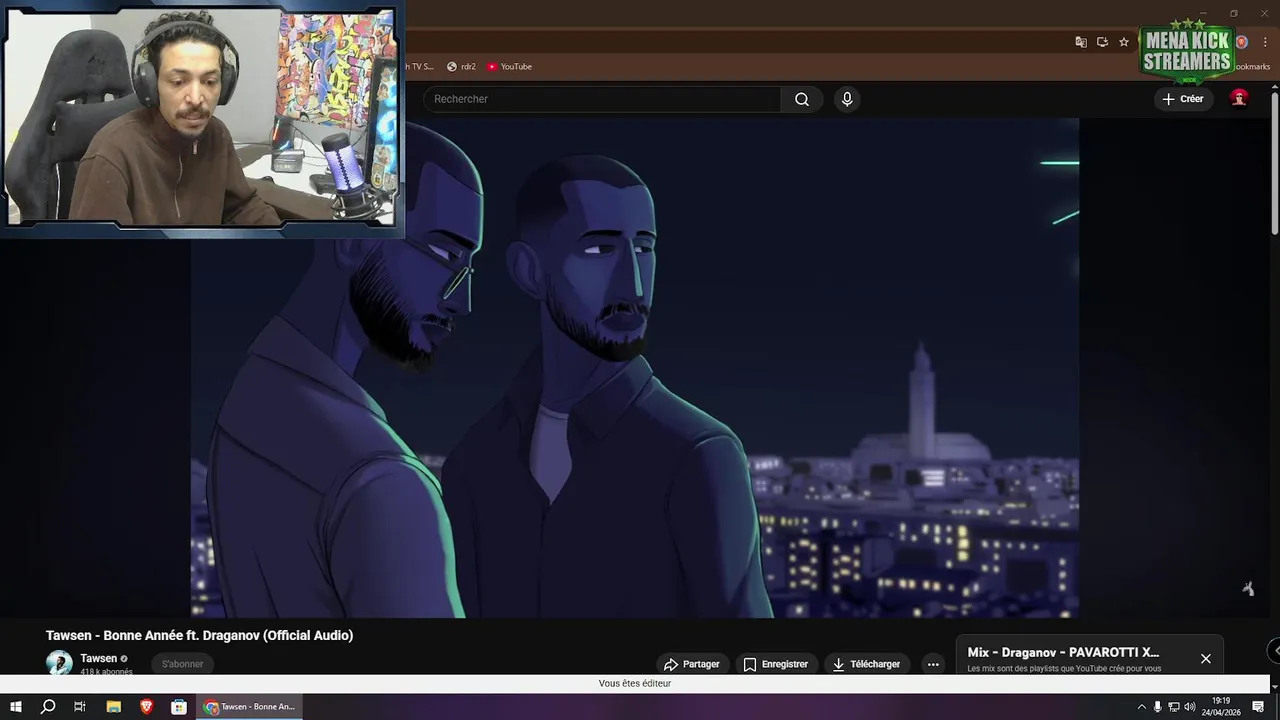Click the translate page icon in address bar
Viewport: 1280px width, 720px height.
[x=1081, y=42]
